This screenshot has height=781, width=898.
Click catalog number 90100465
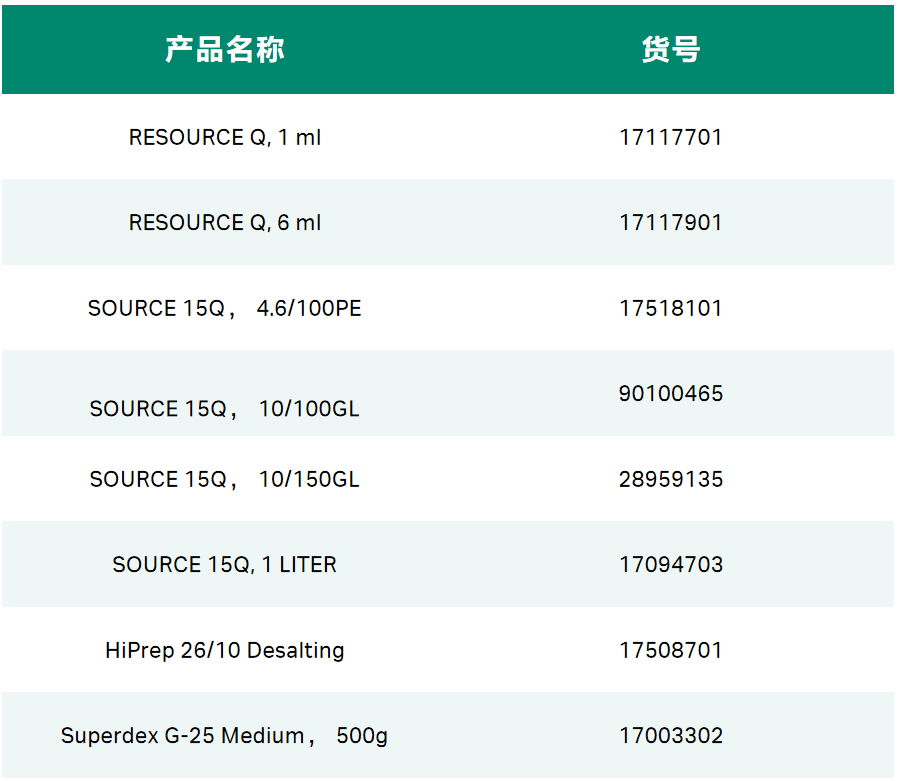coord(669,393)
